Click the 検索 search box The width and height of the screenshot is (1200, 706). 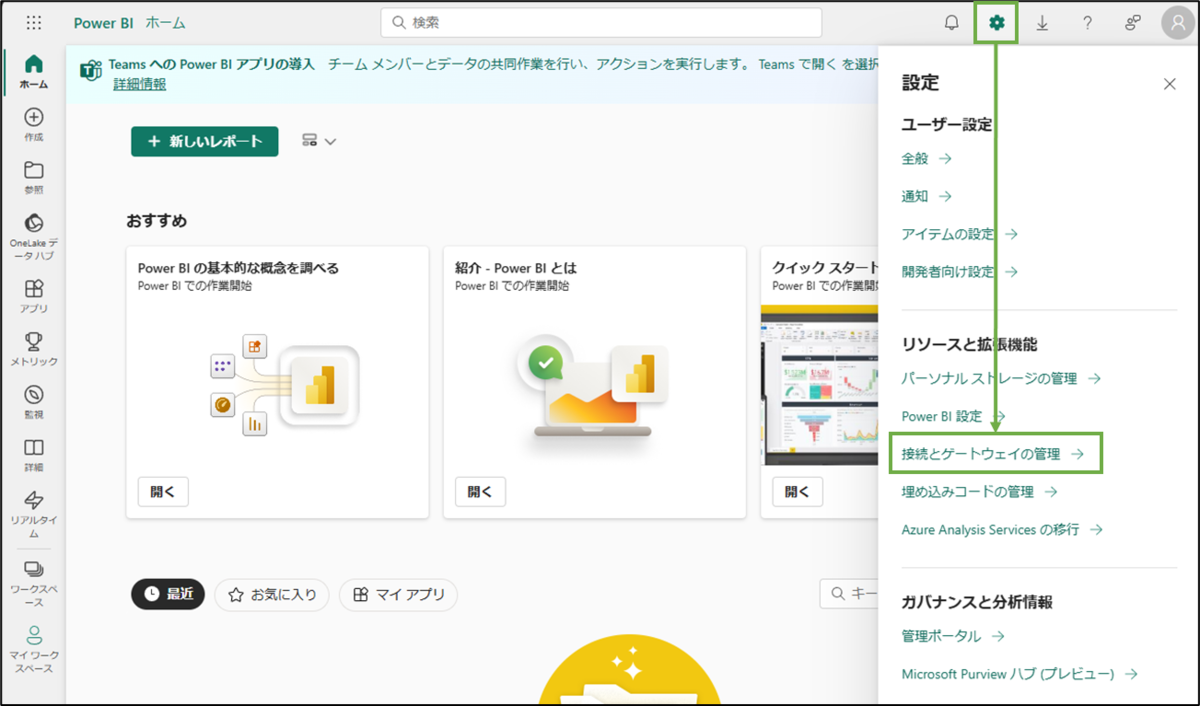pos(601,22)
